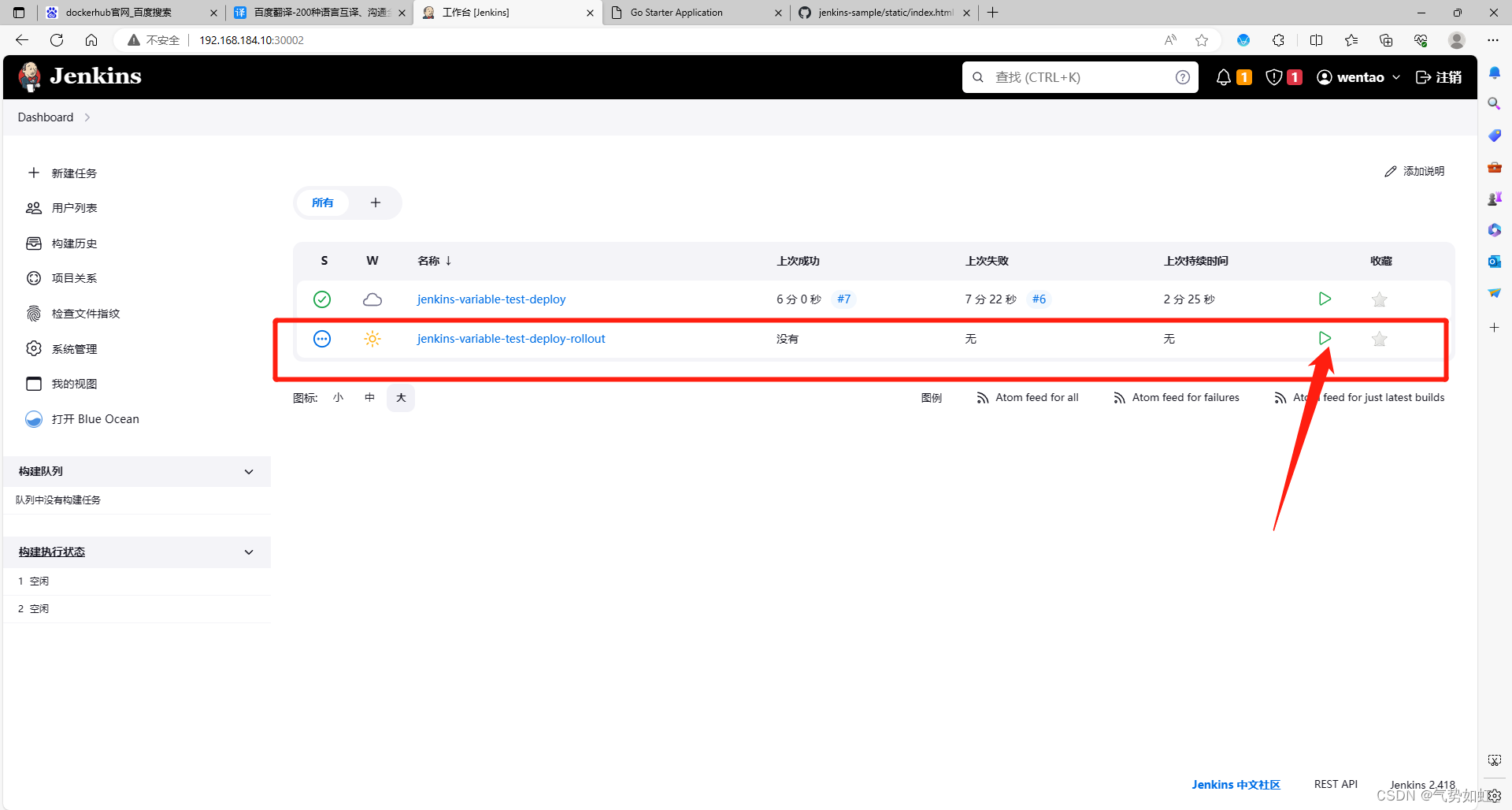Image resolution: width=1512 pixels, height=810 pixels.
Task: Sort by the 上次成功 column header
Action: [798, 261]
